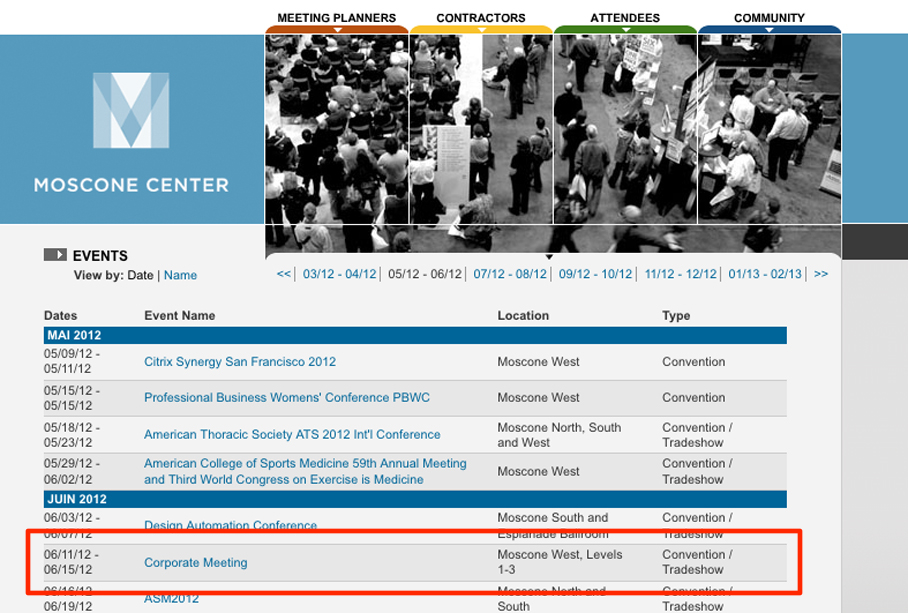Click the Events arrow icon
The image size is (908, 613).
(55, 255)
